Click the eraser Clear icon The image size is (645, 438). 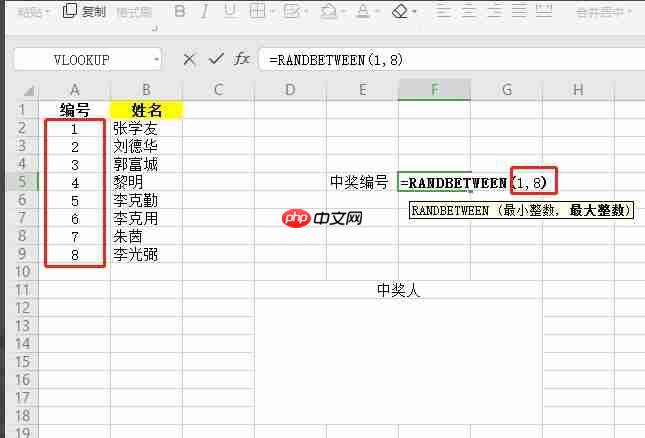399,12
